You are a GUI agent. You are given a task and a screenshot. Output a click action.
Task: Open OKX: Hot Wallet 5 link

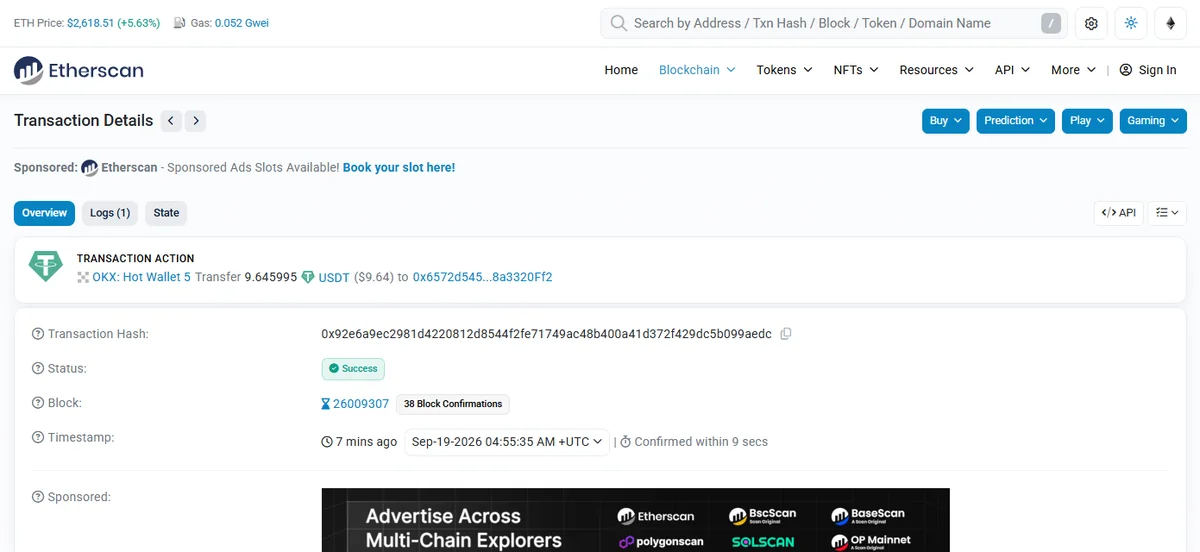tap(141, 277)
